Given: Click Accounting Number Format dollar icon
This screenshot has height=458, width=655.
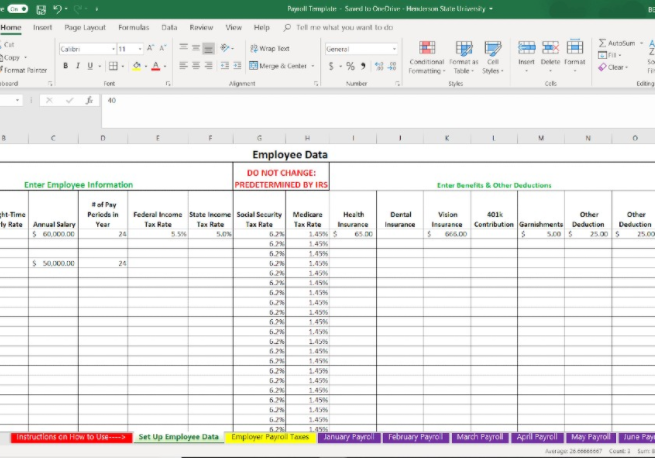Looking at the screenshot, I should point(331,66).
